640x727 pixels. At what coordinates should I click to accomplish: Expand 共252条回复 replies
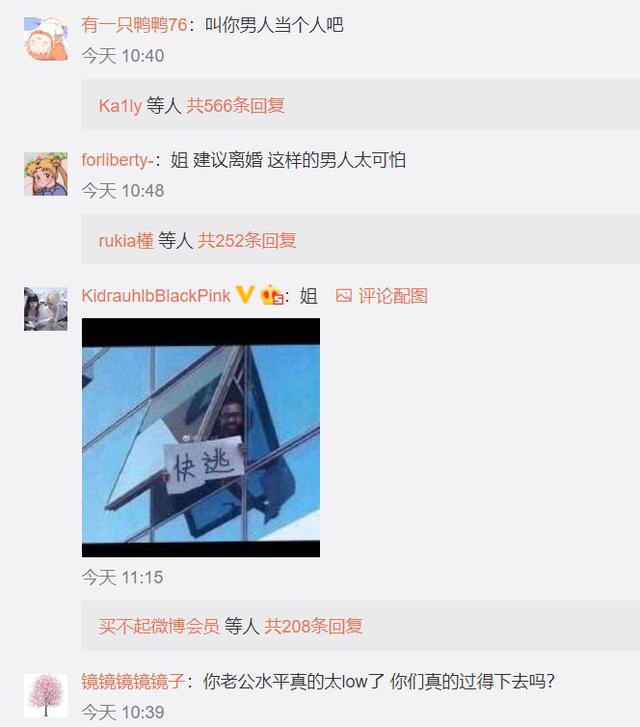pos(247,240)
